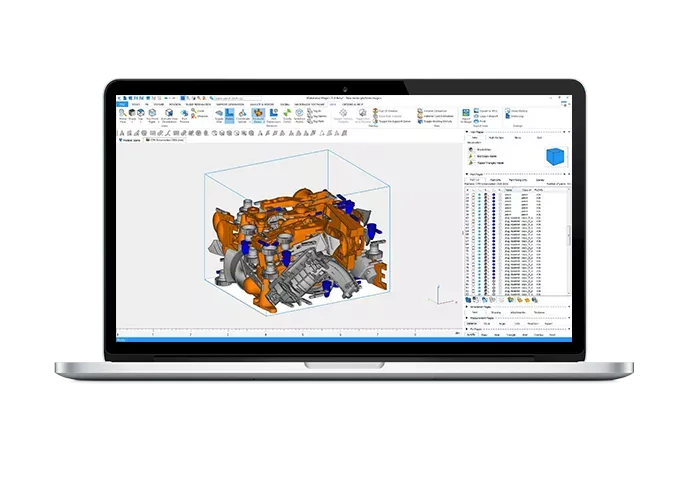Toggle the Grid display button
The image size is (690, 480).
(219, 116)
